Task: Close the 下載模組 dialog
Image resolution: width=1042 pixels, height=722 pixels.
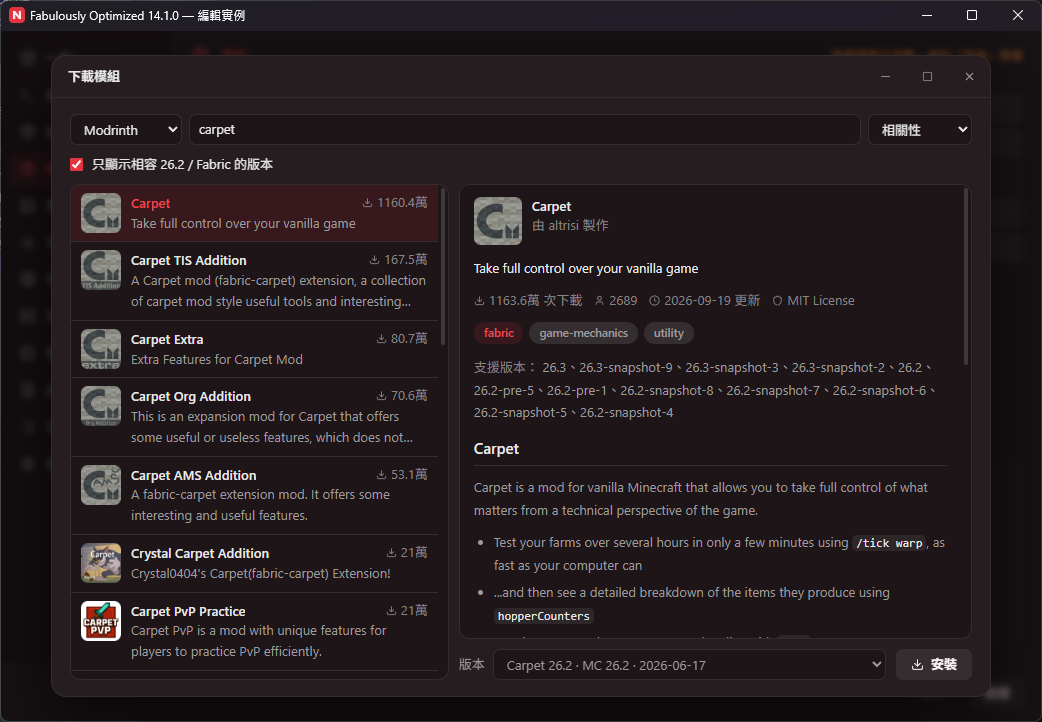Action: [x=970, y=76]
